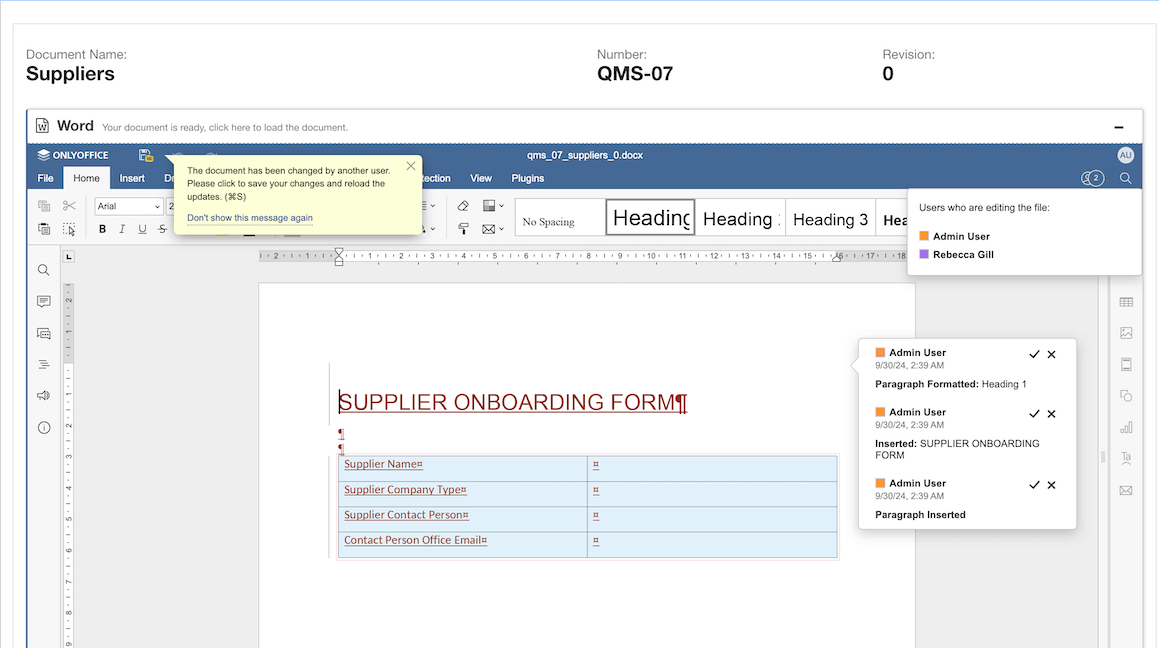Viewport: 1159px width, 648px height.
Task: Open the File tab
Action: (x=46, y=178)
